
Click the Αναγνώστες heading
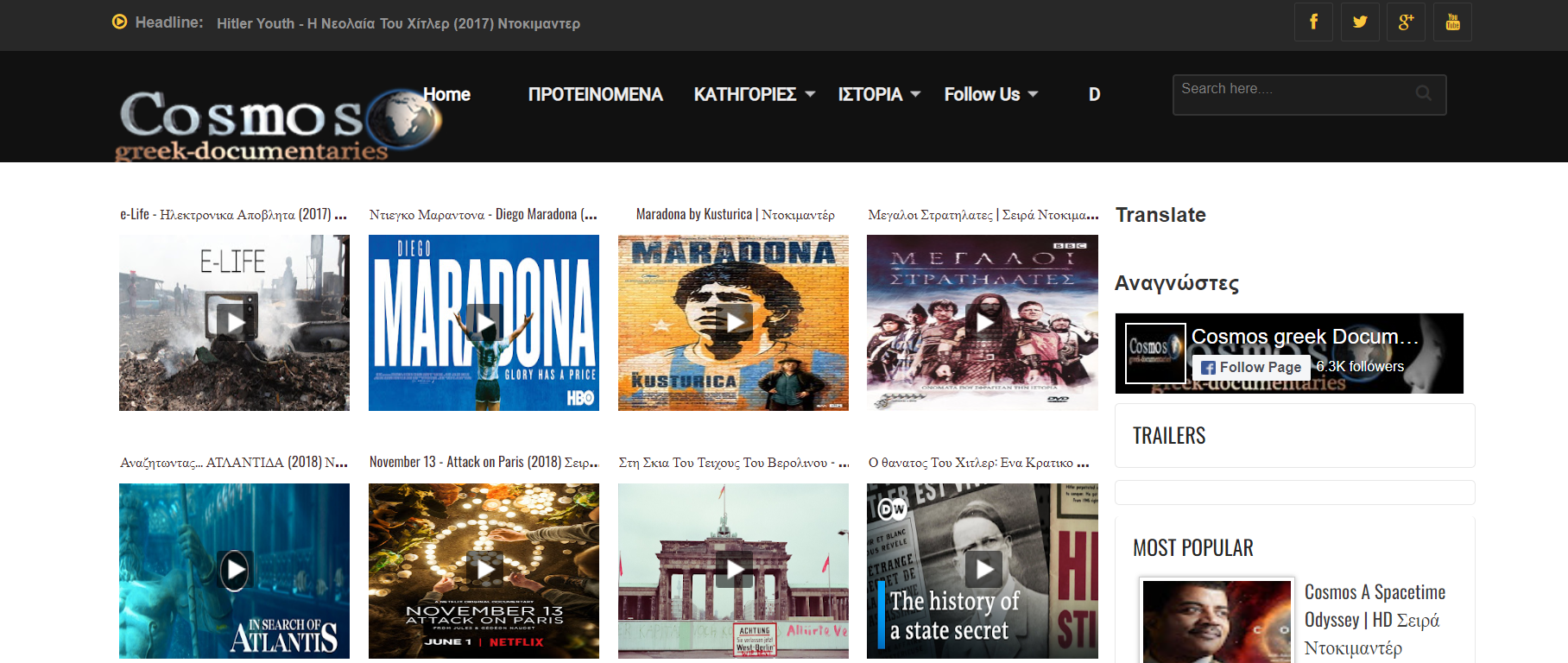[1177, 283]
